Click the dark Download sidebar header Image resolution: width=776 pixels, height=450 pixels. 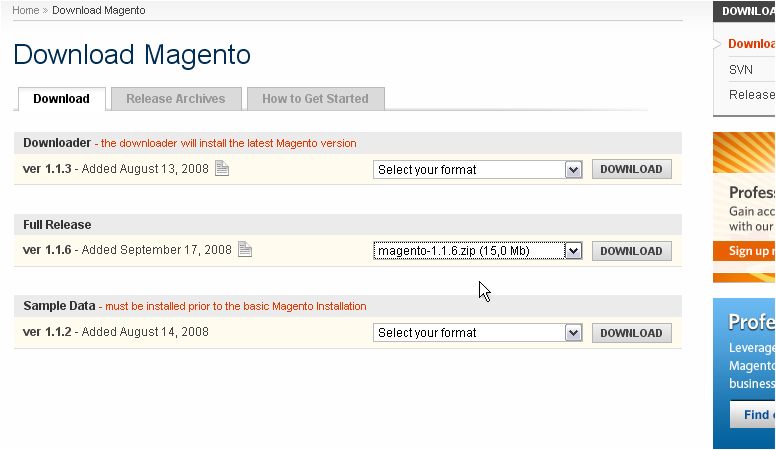tap(746, 12)
